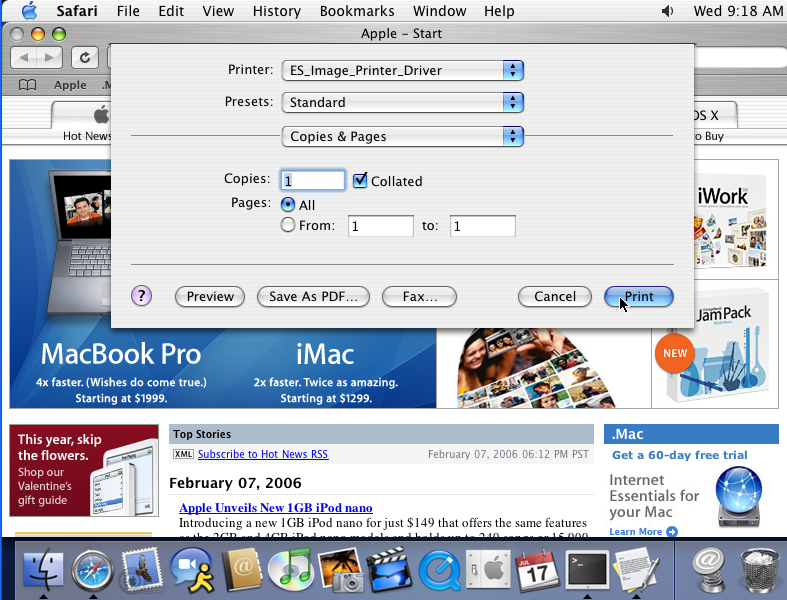Open the Edit menu

pos(171,11)
